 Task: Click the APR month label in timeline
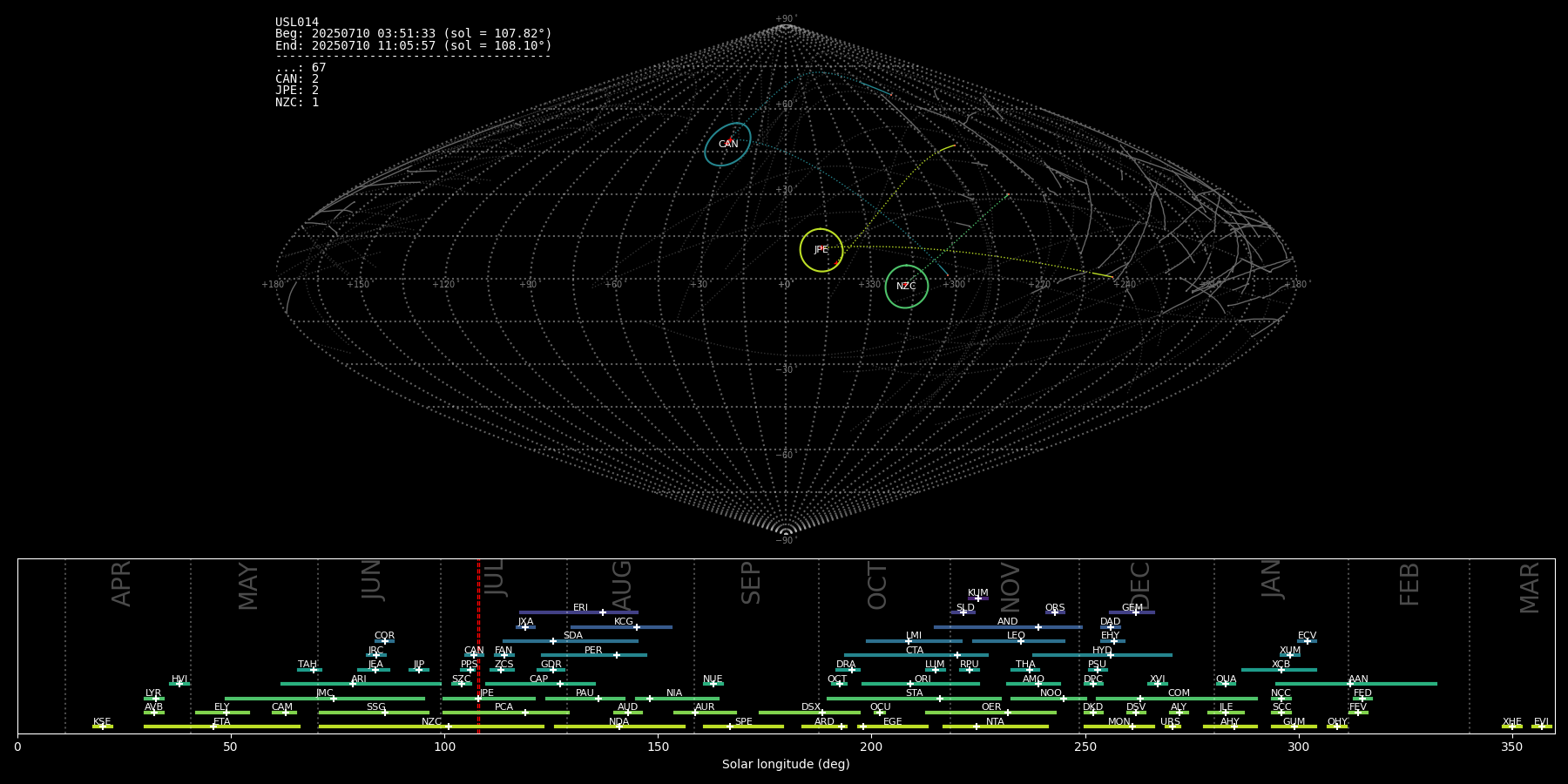click(x=122, y=584)
